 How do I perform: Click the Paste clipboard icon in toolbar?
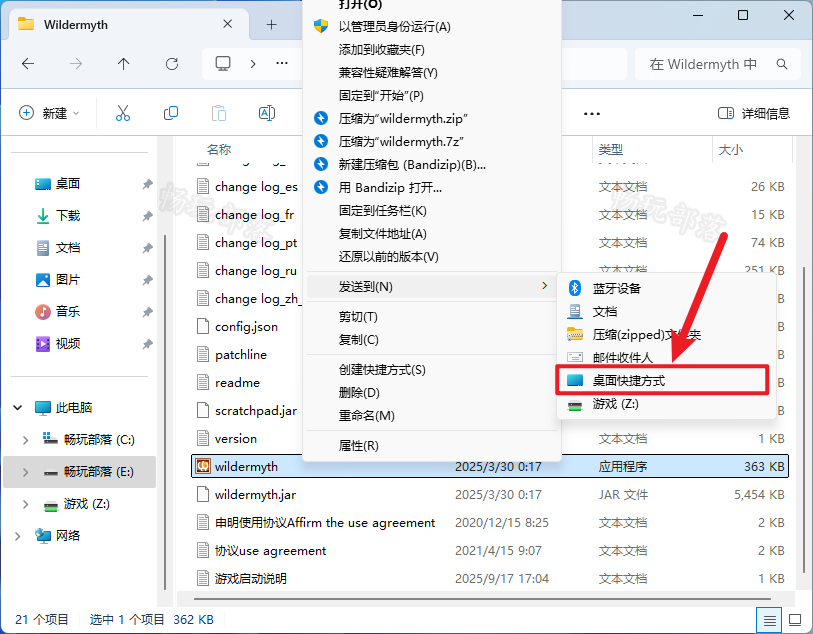219,113
